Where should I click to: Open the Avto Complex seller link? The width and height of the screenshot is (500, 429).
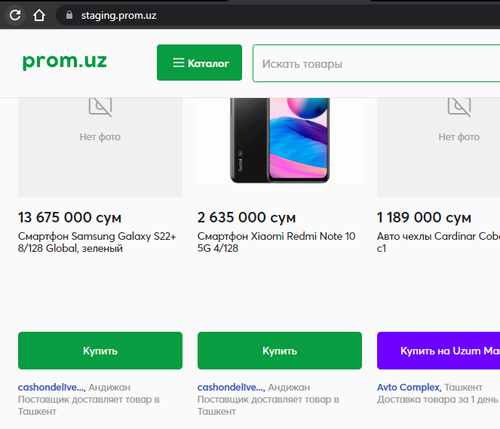point(409,387)
